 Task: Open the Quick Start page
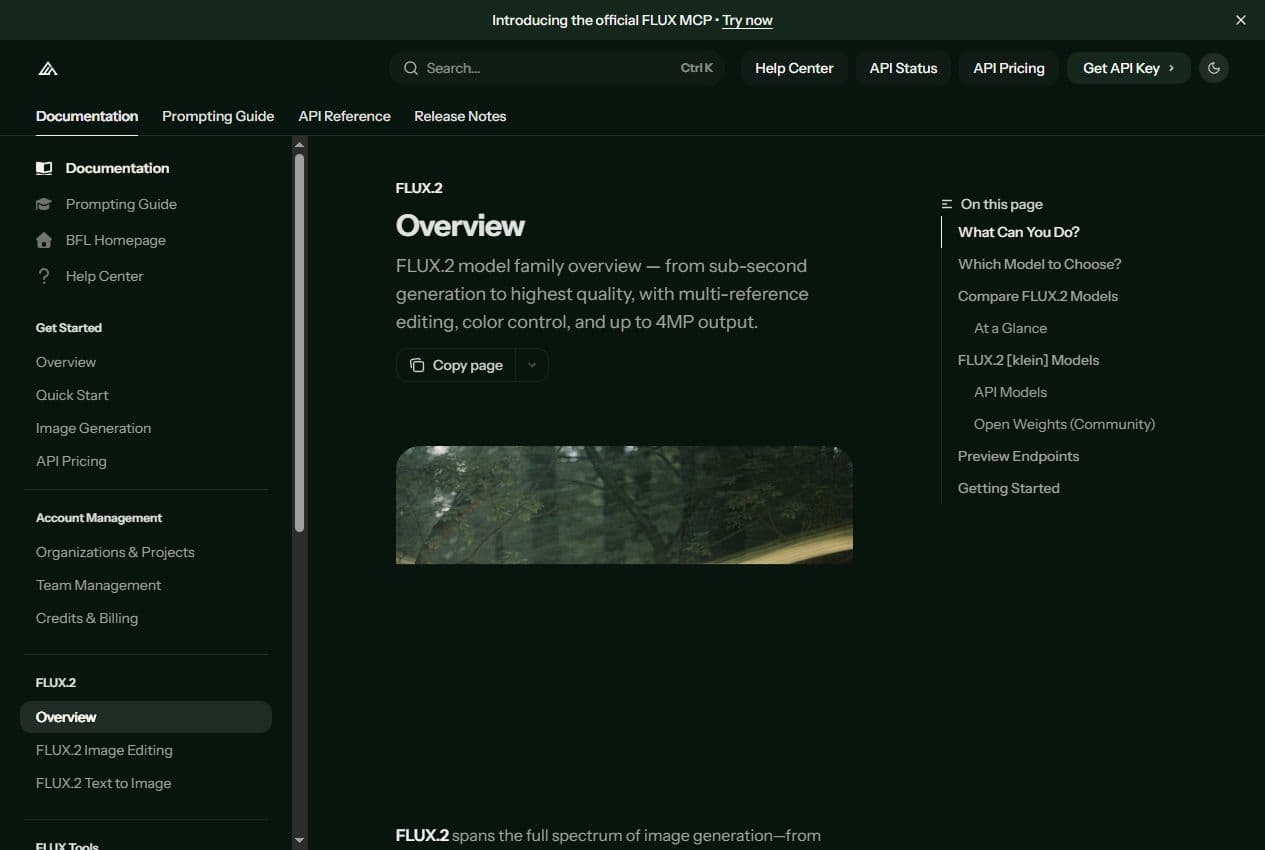click(x=72, y=395)
